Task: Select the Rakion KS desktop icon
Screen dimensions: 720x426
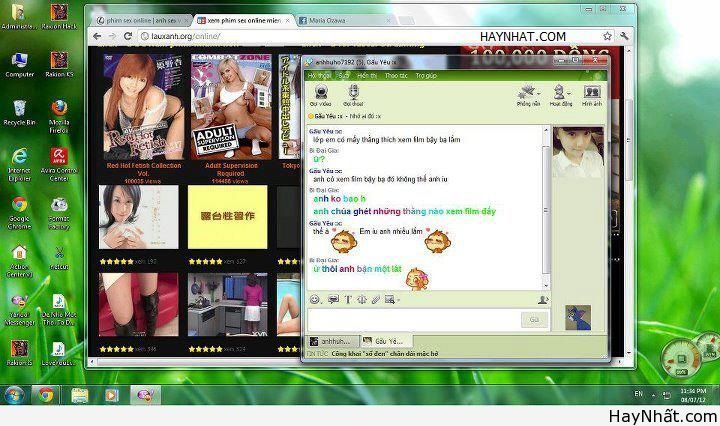Action: click(59, 65)
